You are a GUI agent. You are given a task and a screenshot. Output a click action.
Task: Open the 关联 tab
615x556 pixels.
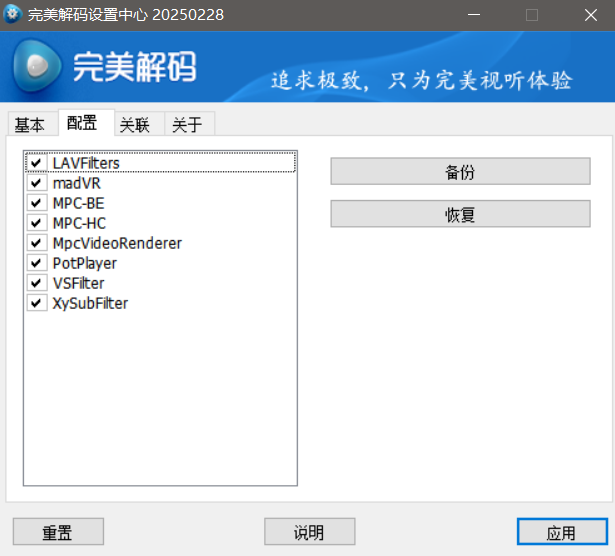[139, 125]
